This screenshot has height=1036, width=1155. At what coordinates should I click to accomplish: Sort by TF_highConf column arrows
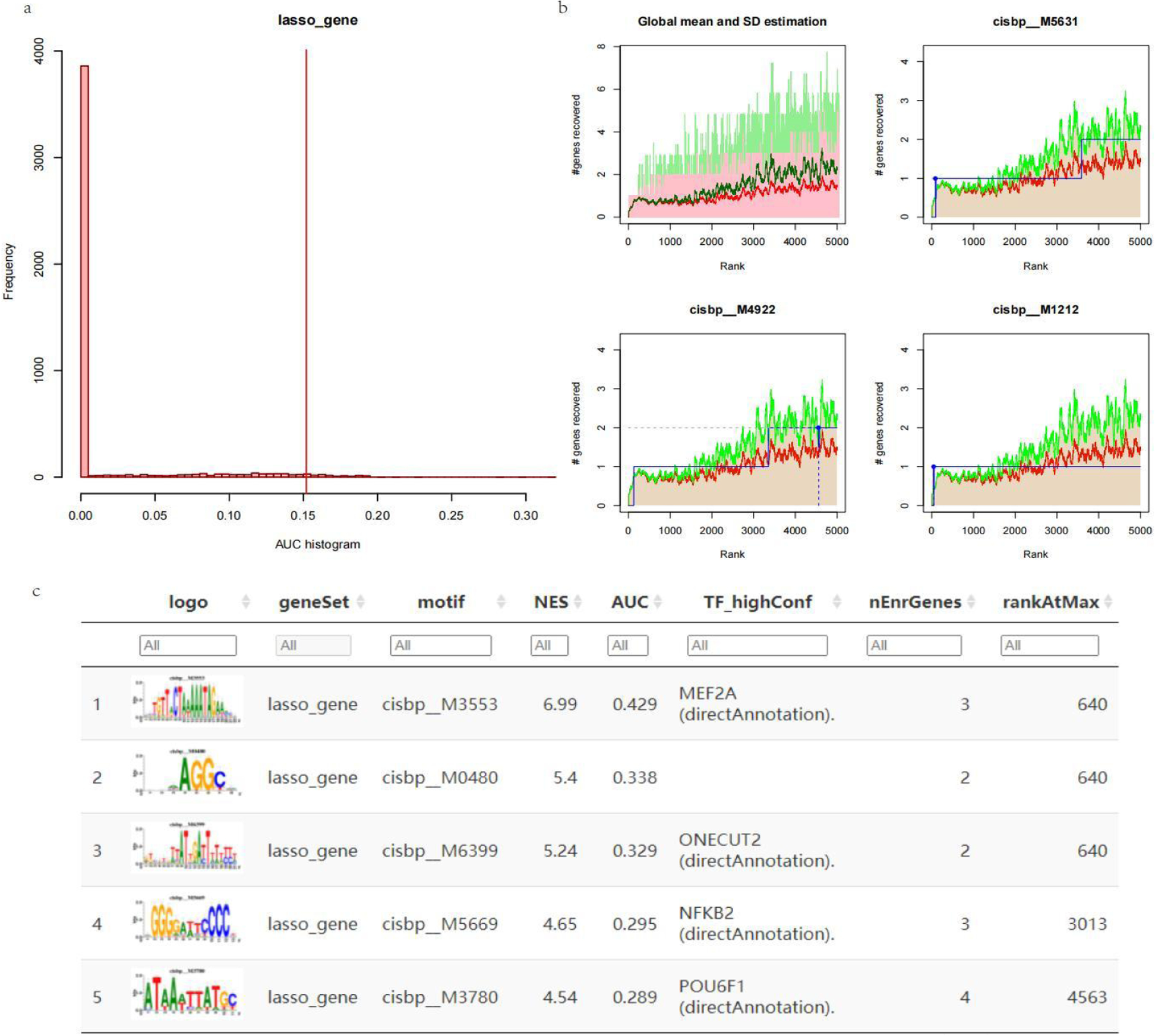coord(837,602)
